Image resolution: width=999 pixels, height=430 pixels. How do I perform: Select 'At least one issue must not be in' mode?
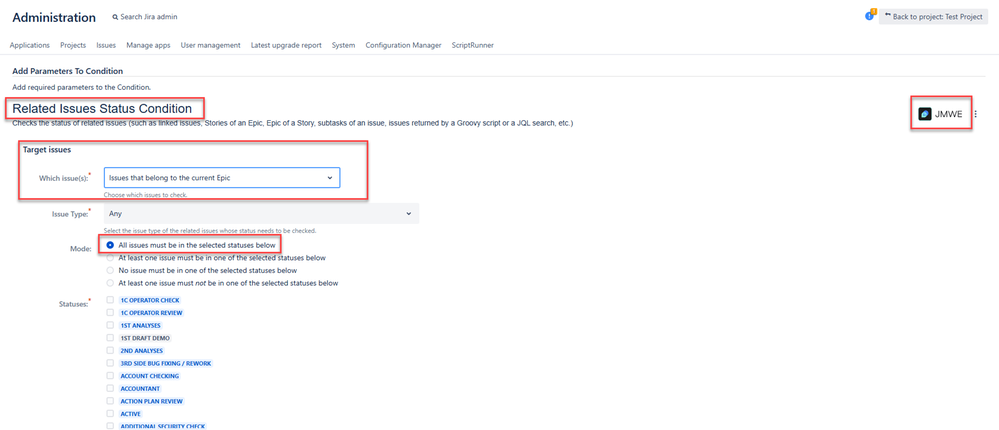point(110,283)
